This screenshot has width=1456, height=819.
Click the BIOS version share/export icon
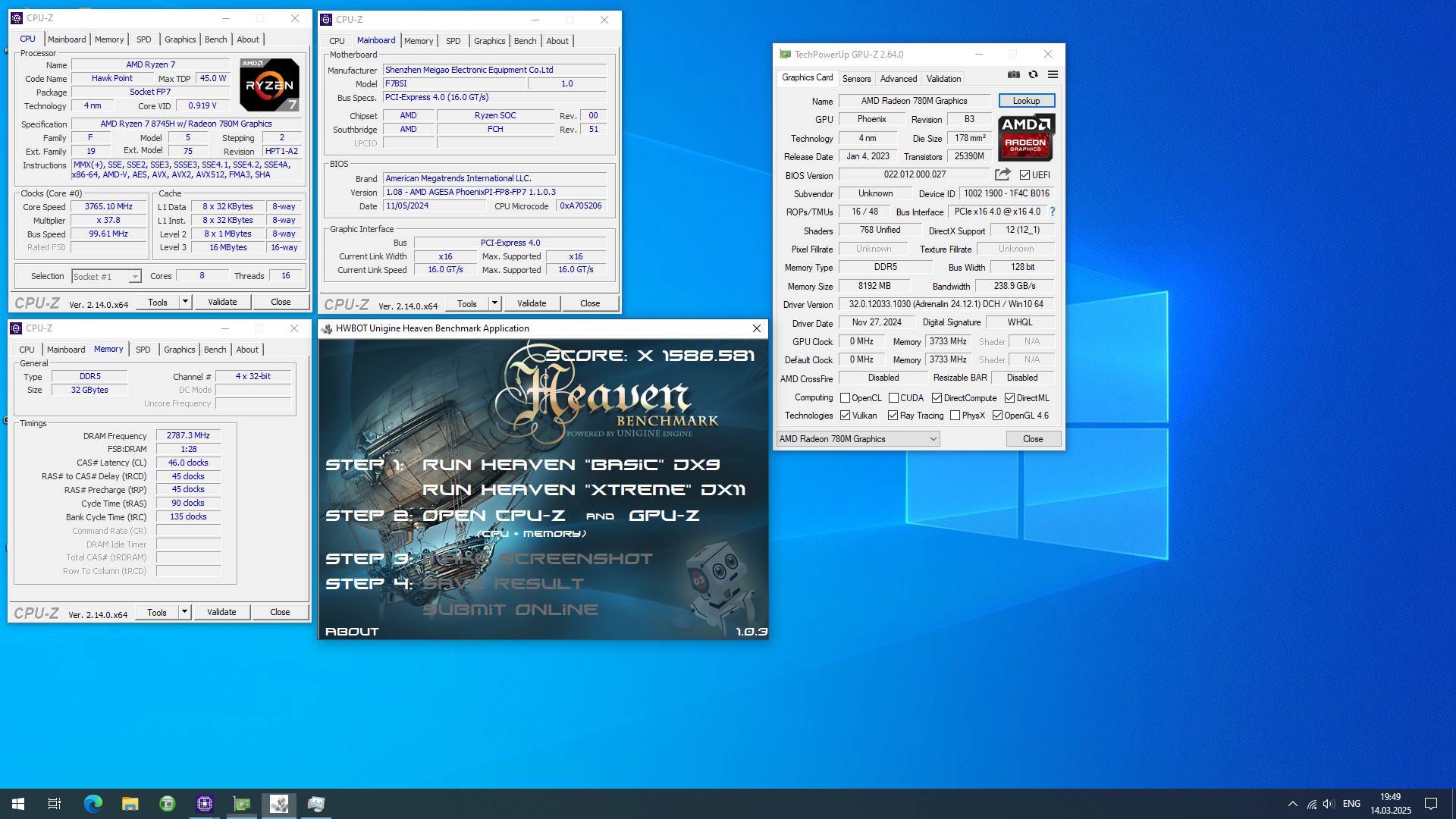[x=1003, y=174]
